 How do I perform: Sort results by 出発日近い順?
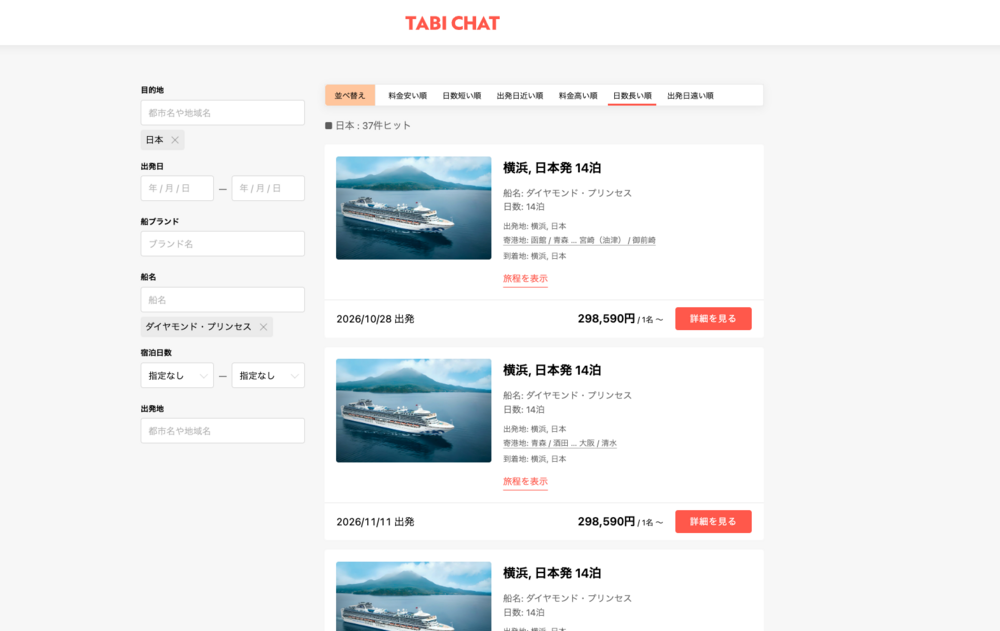click(x=520, y=94)
